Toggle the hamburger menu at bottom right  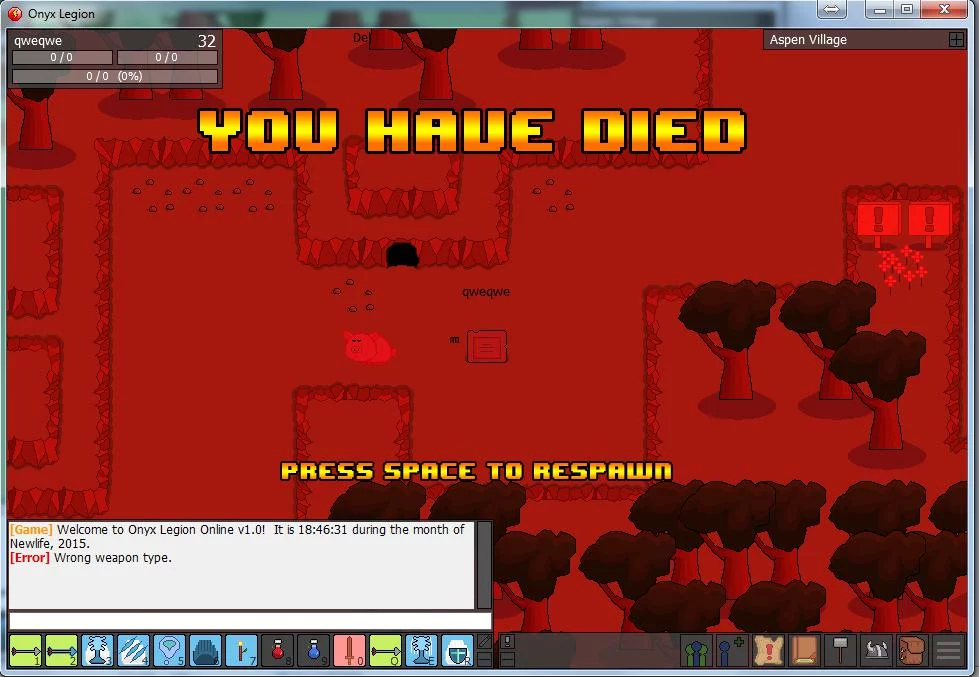coord(948,650)
